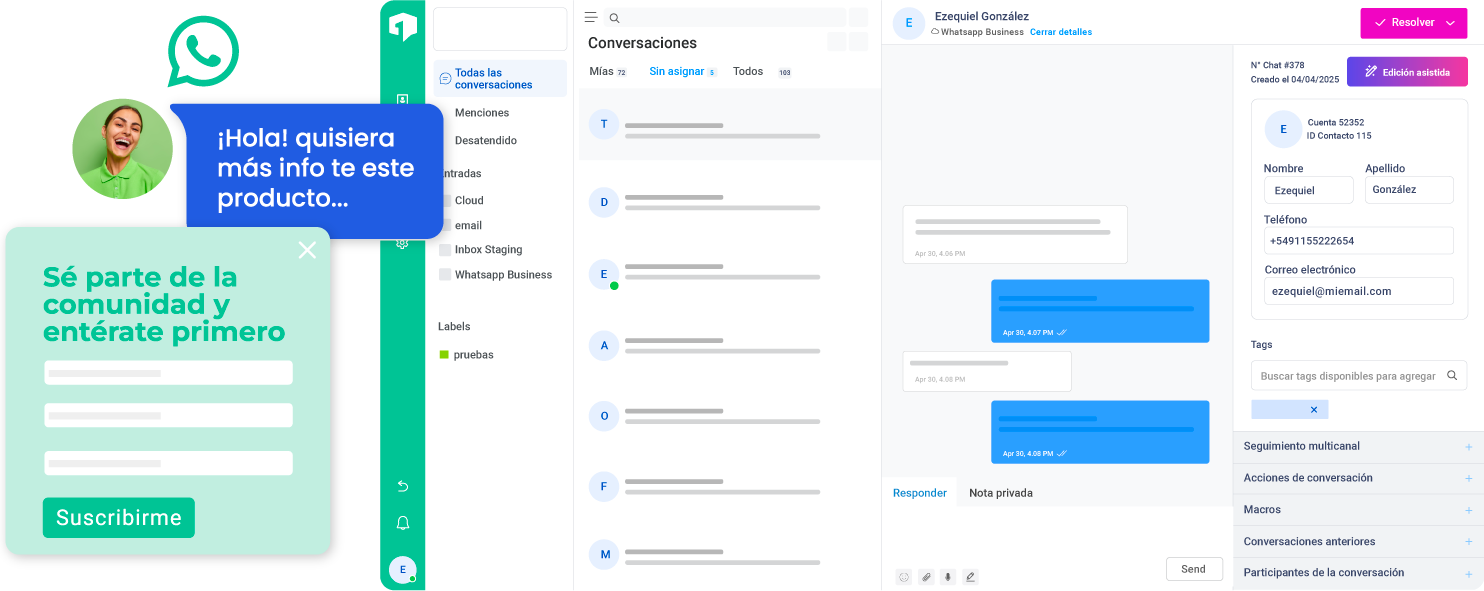
Task: Click the Cerrar detalles link
Action: pyautogui.click(x=1060, y=32)
